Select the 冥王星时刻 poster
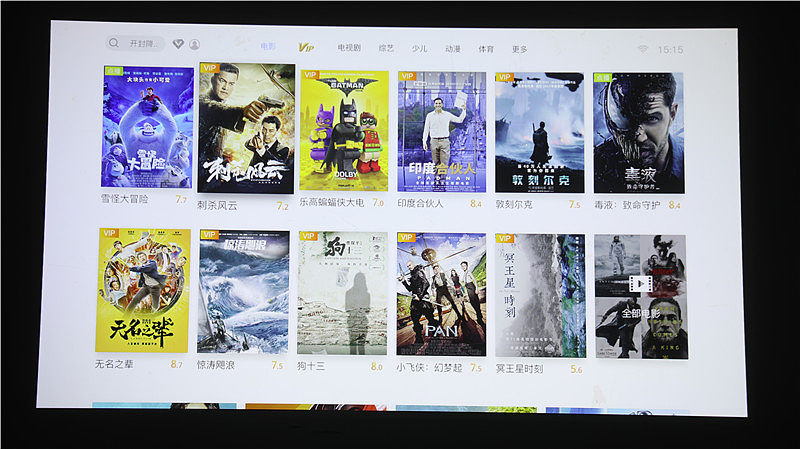This screenshot has width=800, height=449. [540, 295]
